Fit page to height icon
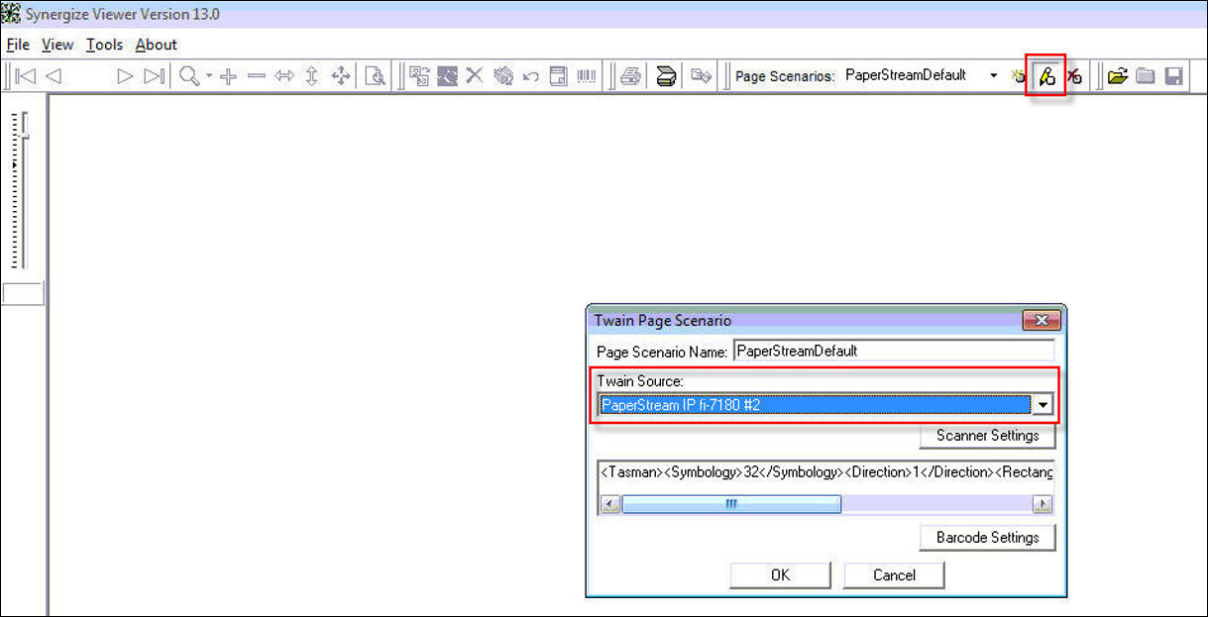This screenshot has height=617, width=1208. point(311,76)
